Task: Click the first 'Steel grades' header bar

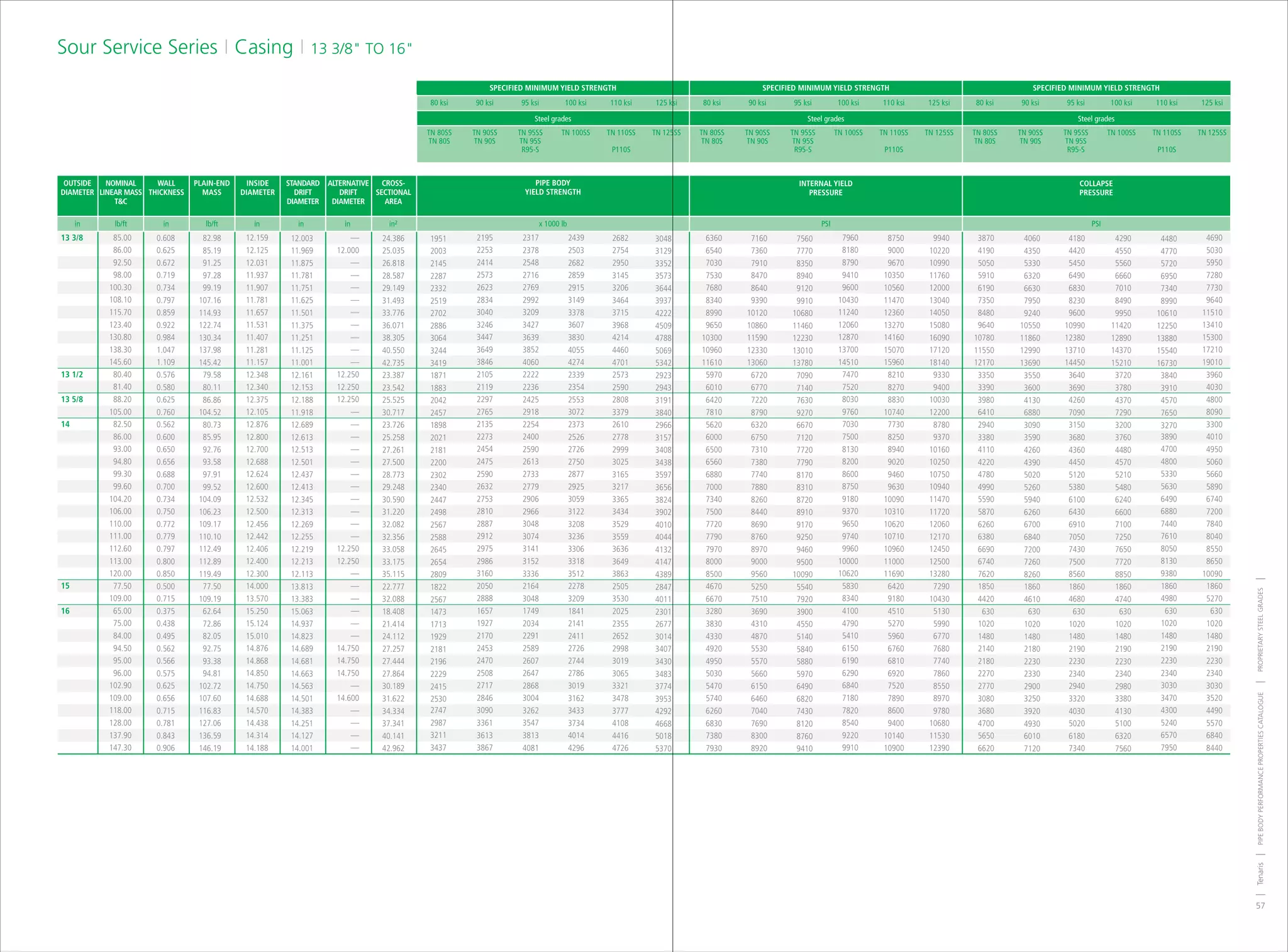Action: click(x=552, y=119)
